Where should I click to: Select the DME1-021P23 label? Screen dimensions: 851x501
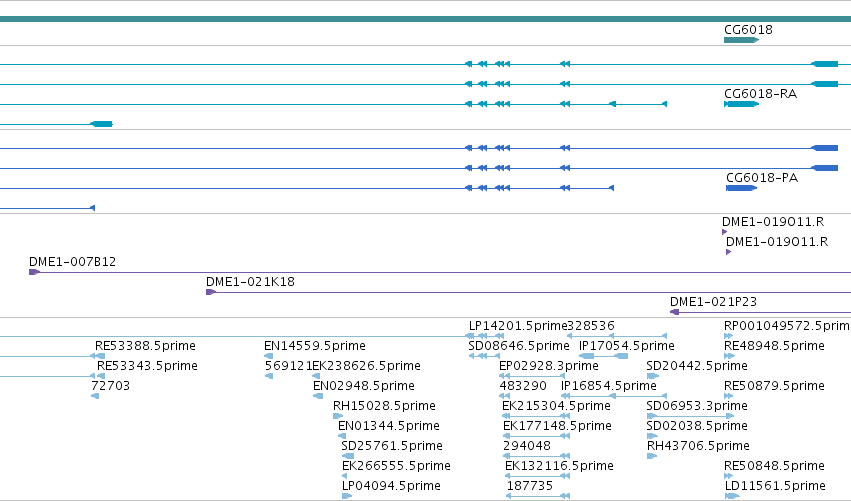click(x=713, y=302)
